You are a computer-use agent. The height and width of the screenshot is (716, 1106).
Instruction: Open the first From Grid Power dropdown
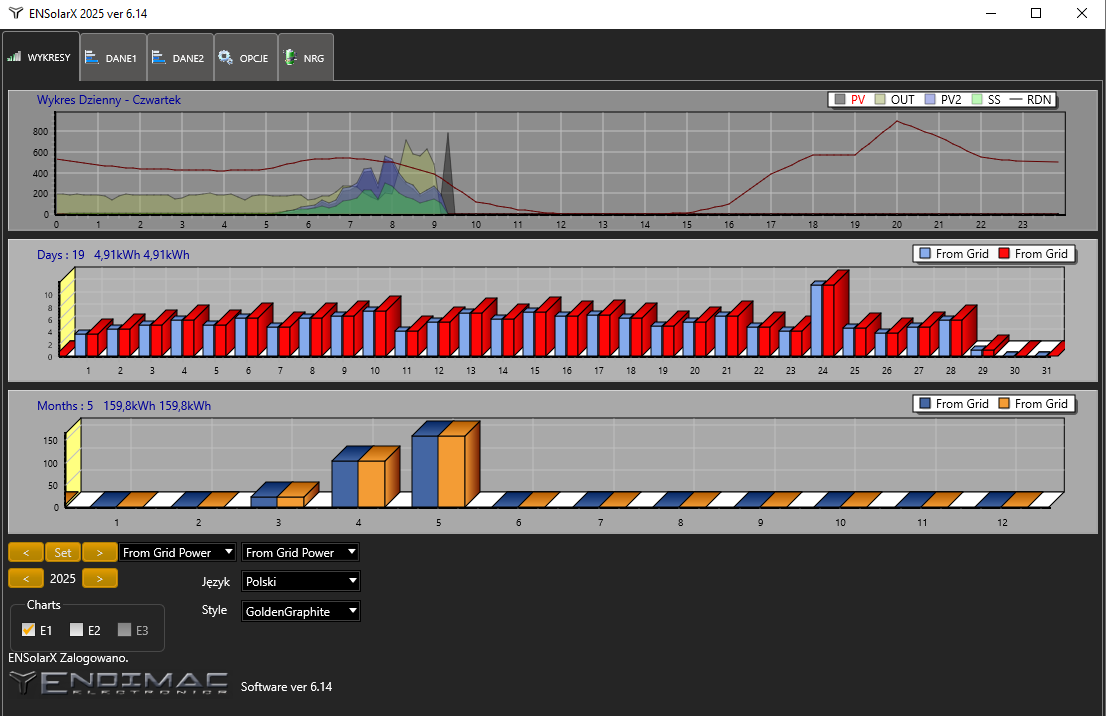pos(178,552)
